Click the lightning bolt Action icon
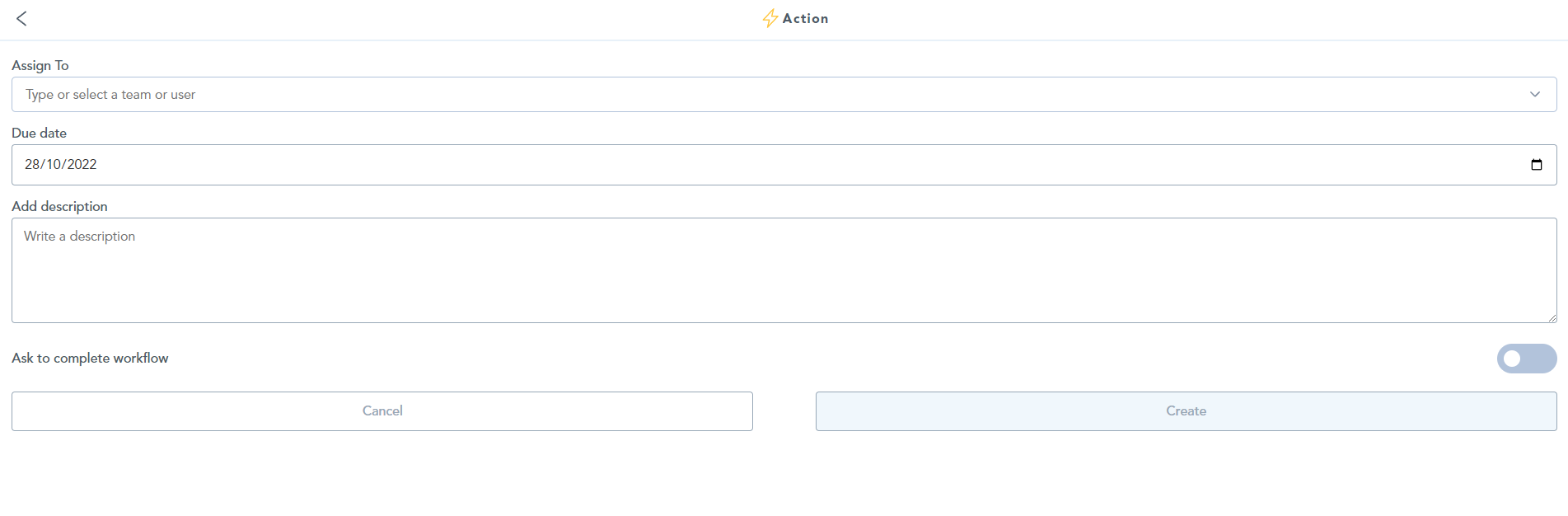 [770, 18]
